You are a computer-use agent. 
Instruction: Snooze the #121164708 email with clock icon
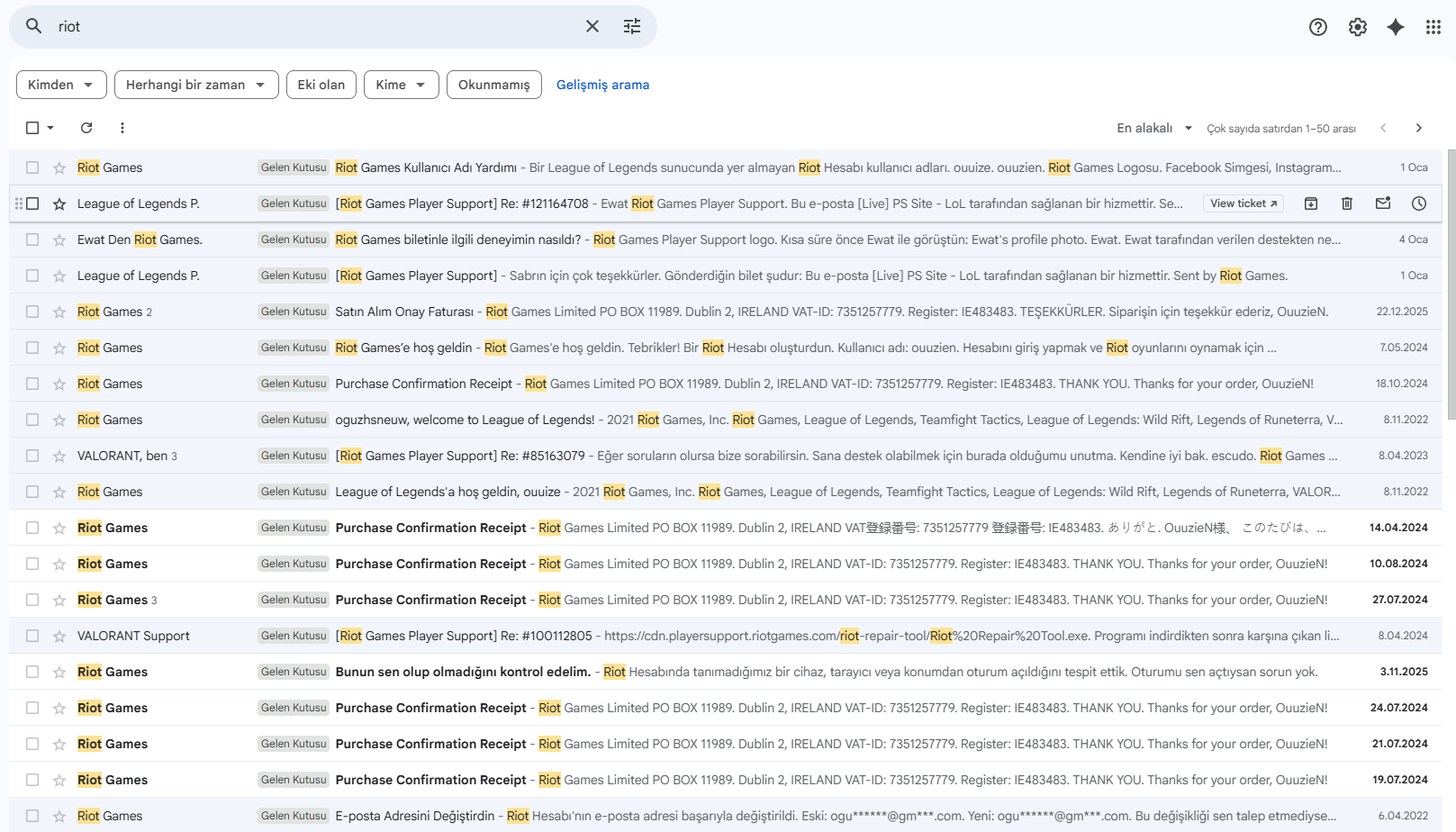(1419, 203)
